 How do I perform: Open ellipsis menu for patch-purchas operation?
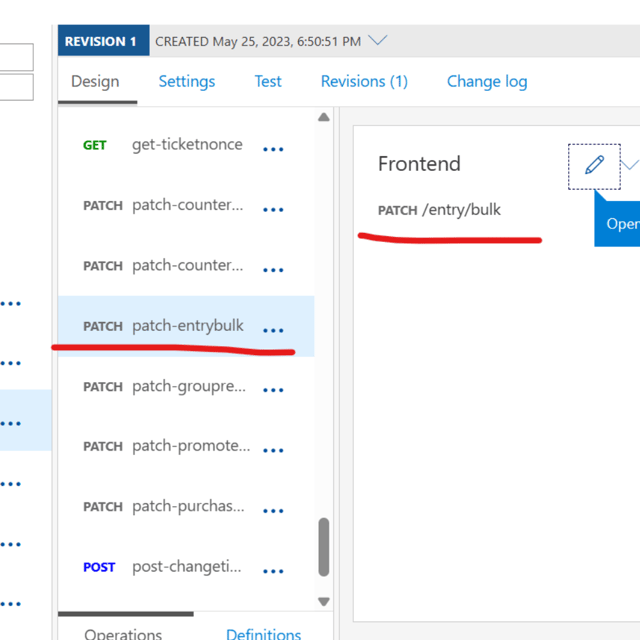(x=273, y=510)
